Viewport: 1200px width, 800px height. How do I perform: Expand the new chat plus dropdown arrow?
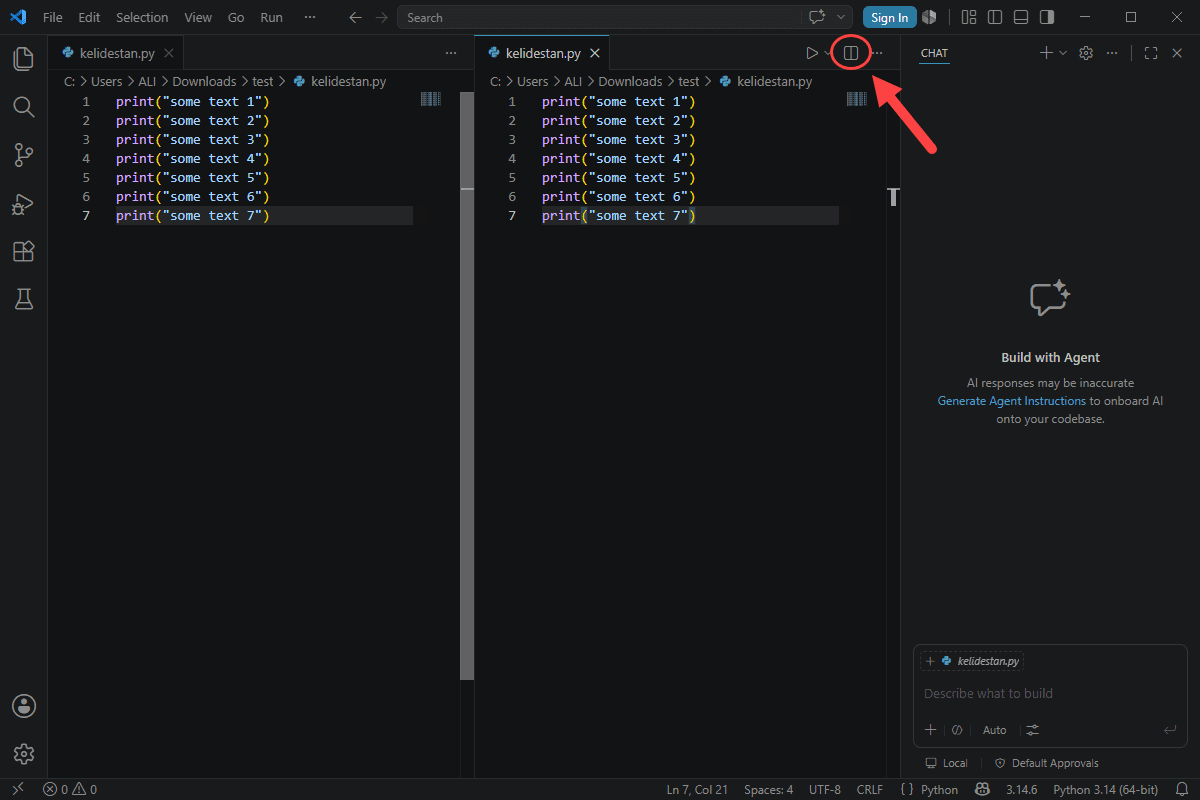(1063, 53)
